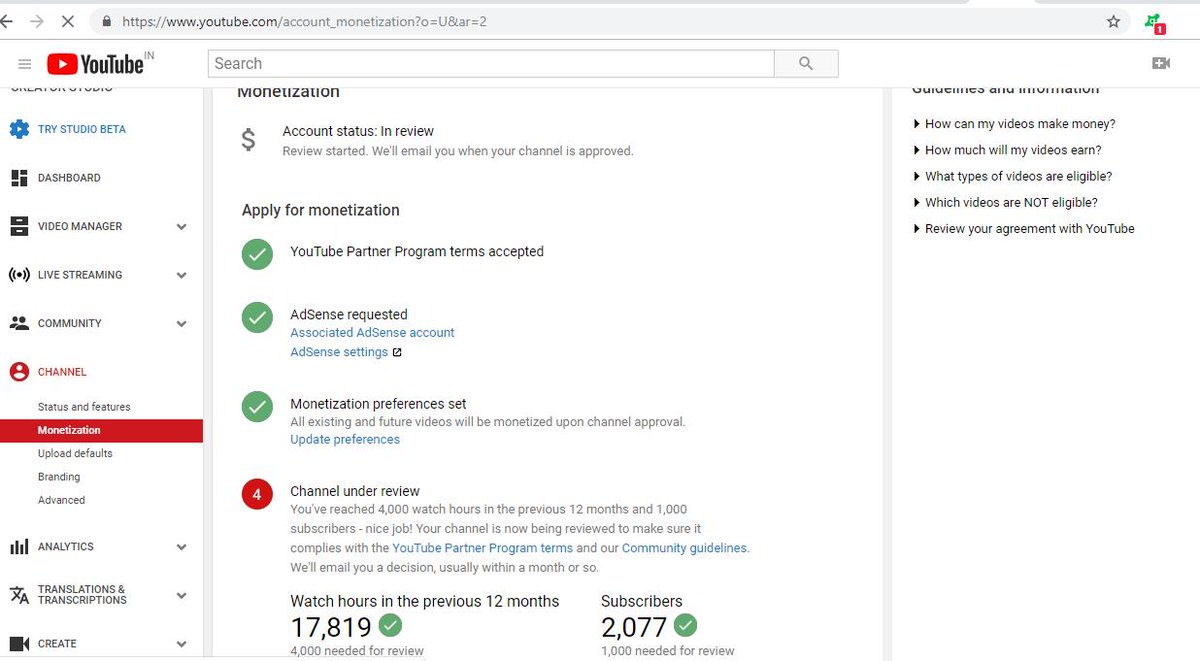The height and width of the screenshot is (661, 1200).
Task: Click the Video Manager icon
Action: coord(19,226)
